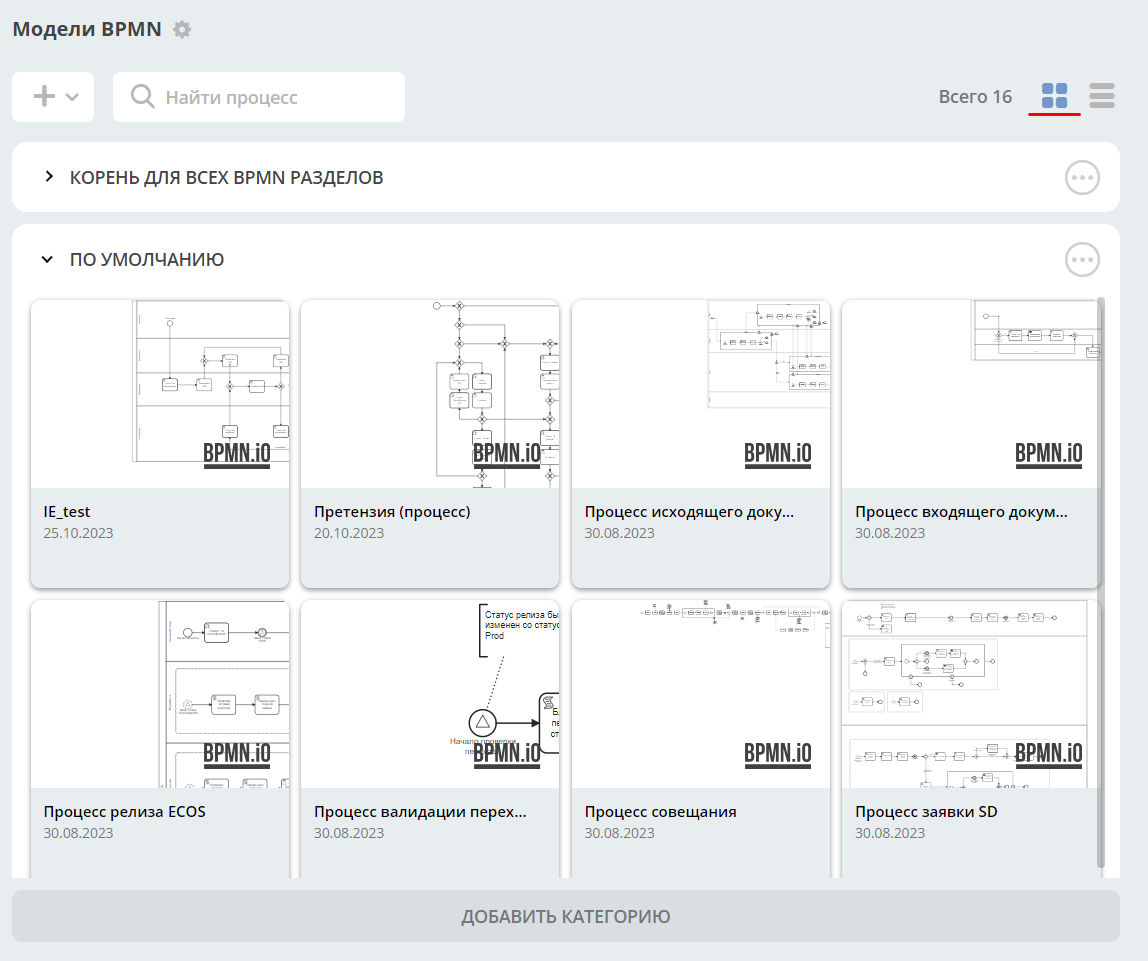
Task: Open three-dot menu for КОРЕНЬ ДЛЯ ВСЕХ BPMN РАЗДЕЛОВ
Action: 1082,177
